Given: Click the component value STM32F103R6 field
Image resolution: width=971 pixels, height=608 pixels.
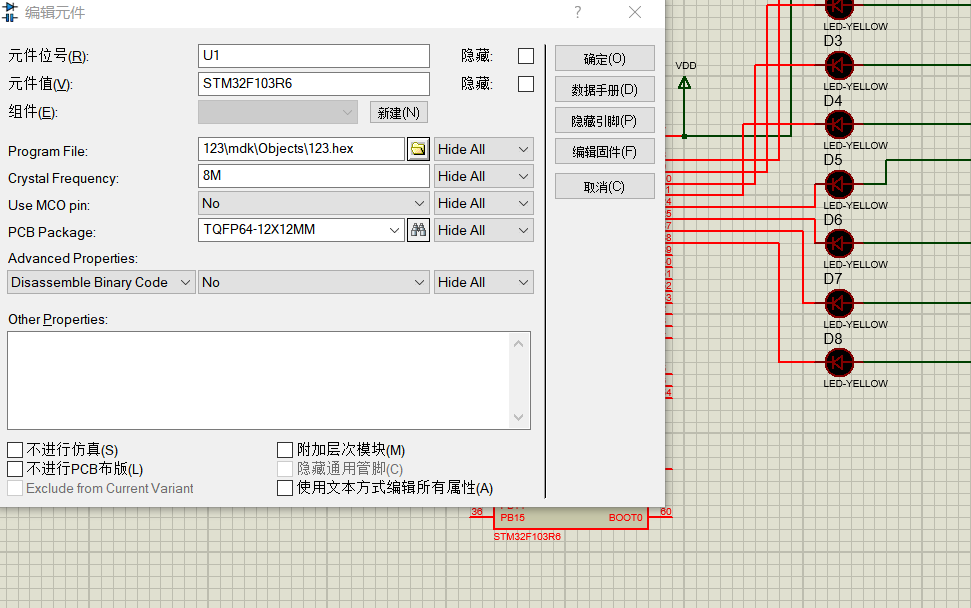Looking at the screenshot, I should tap(313, 84).
